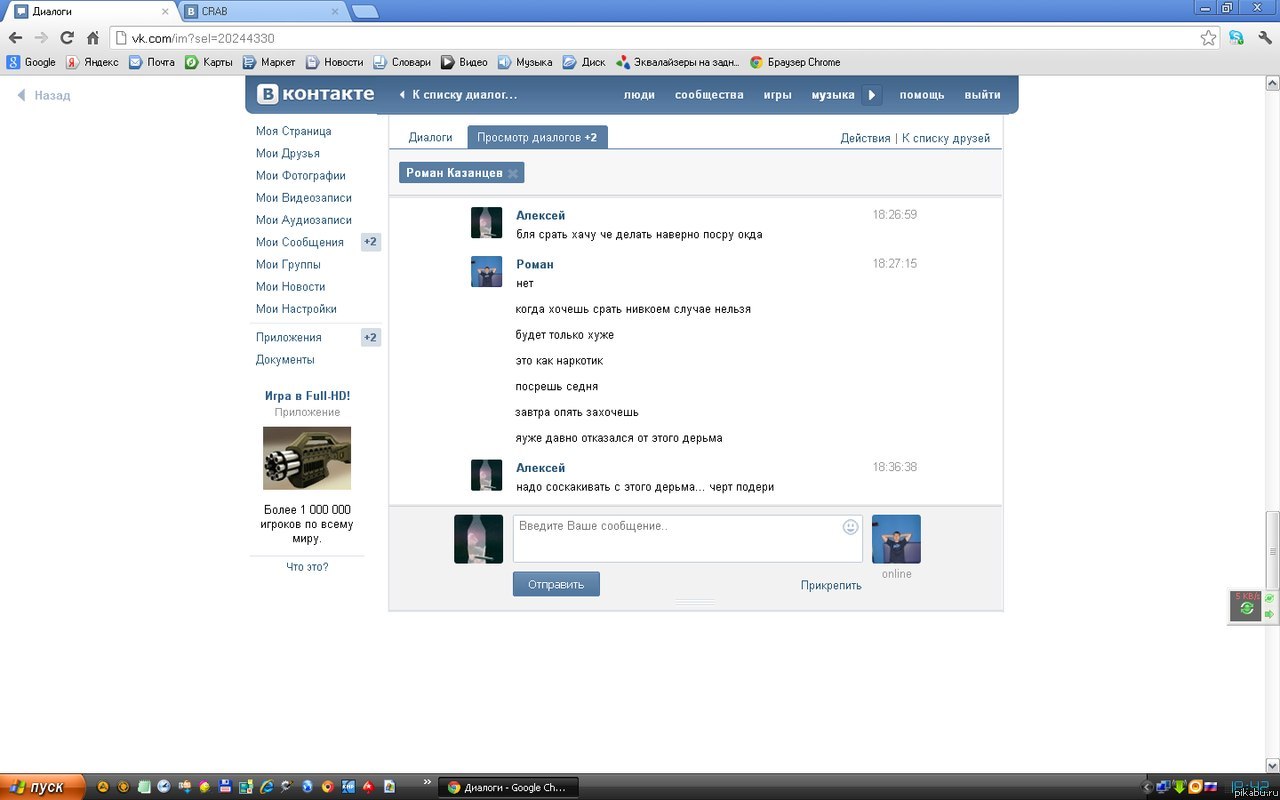The width and height of the screenshot is (1280, 800).
Task: Click the green download arrow tray icon
Action: click(x=1180, y=787)
